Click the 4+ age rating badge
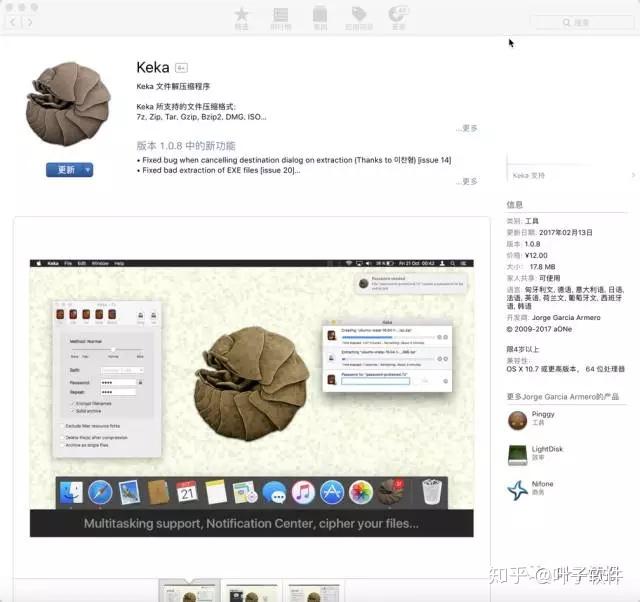640x602 pixels. coord(181,68)
